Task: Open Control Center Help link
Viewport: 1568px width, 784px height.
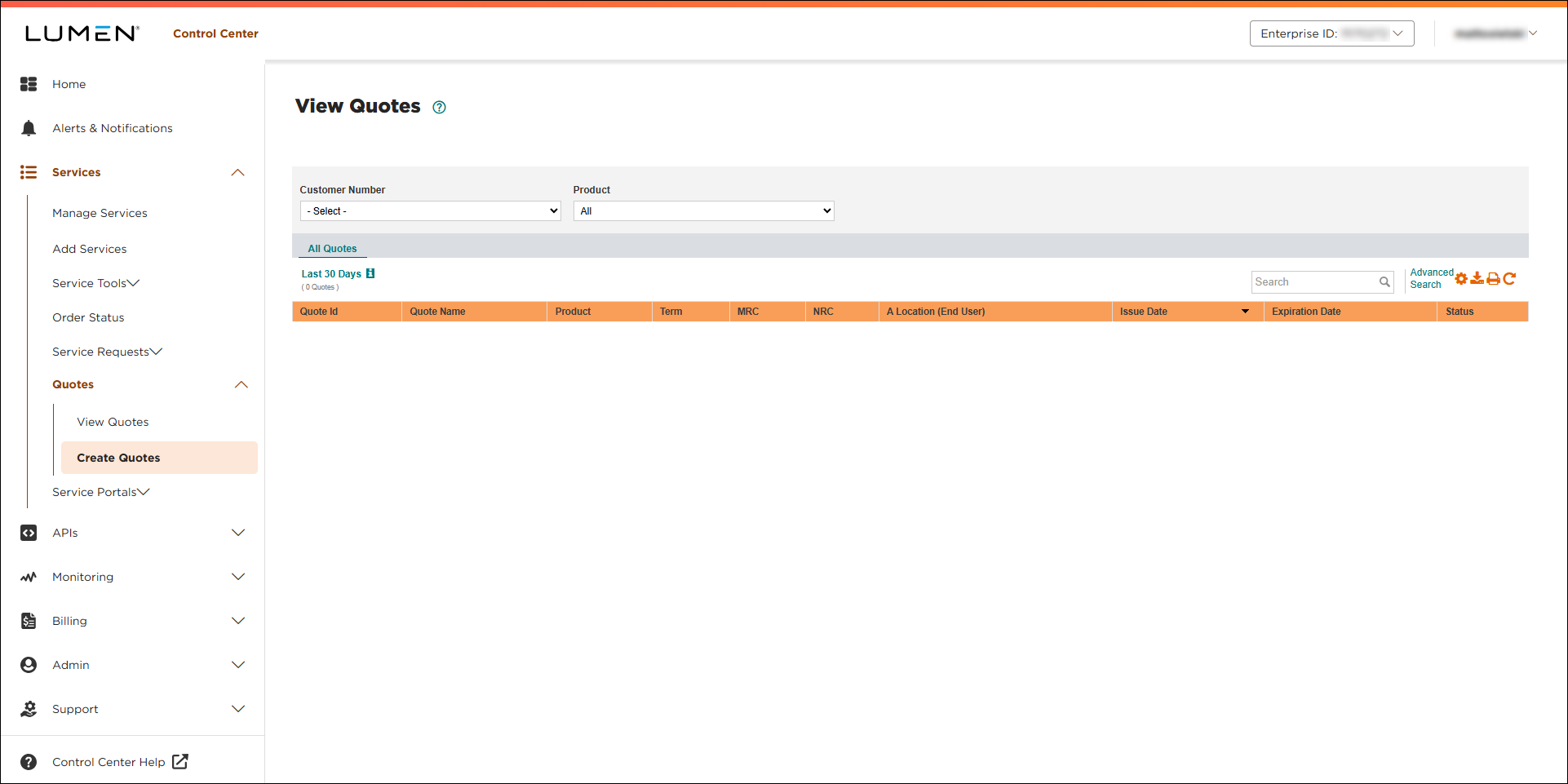Action: [109, 762]
